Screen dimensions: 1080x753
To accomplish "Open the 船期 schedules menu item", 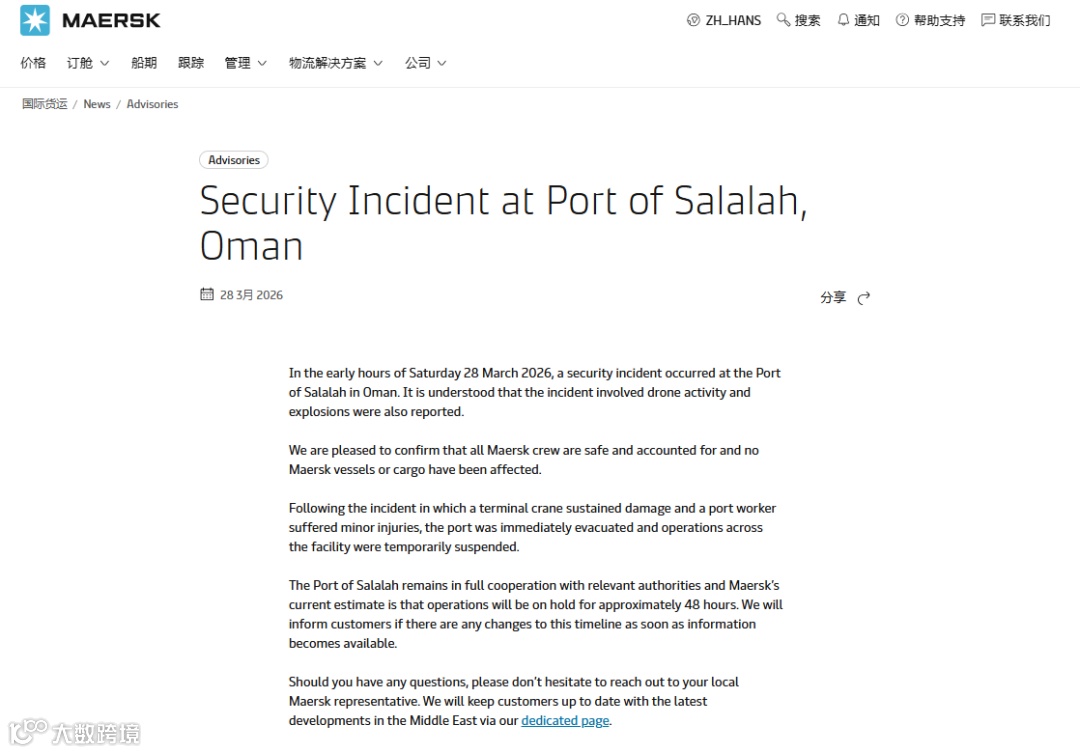I will tap(144, 63).
